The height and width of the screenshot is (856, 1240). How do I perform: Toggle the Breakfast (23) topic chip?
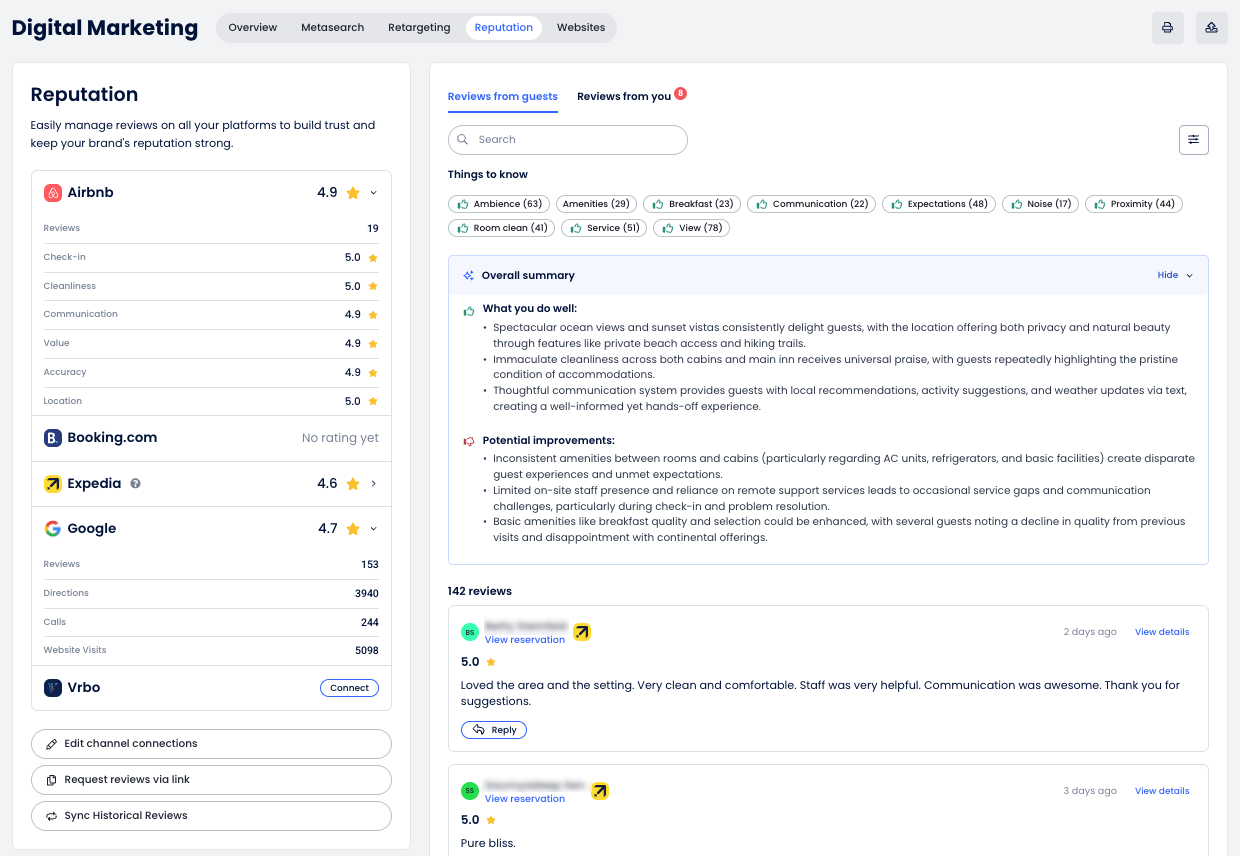click(692, 204)
